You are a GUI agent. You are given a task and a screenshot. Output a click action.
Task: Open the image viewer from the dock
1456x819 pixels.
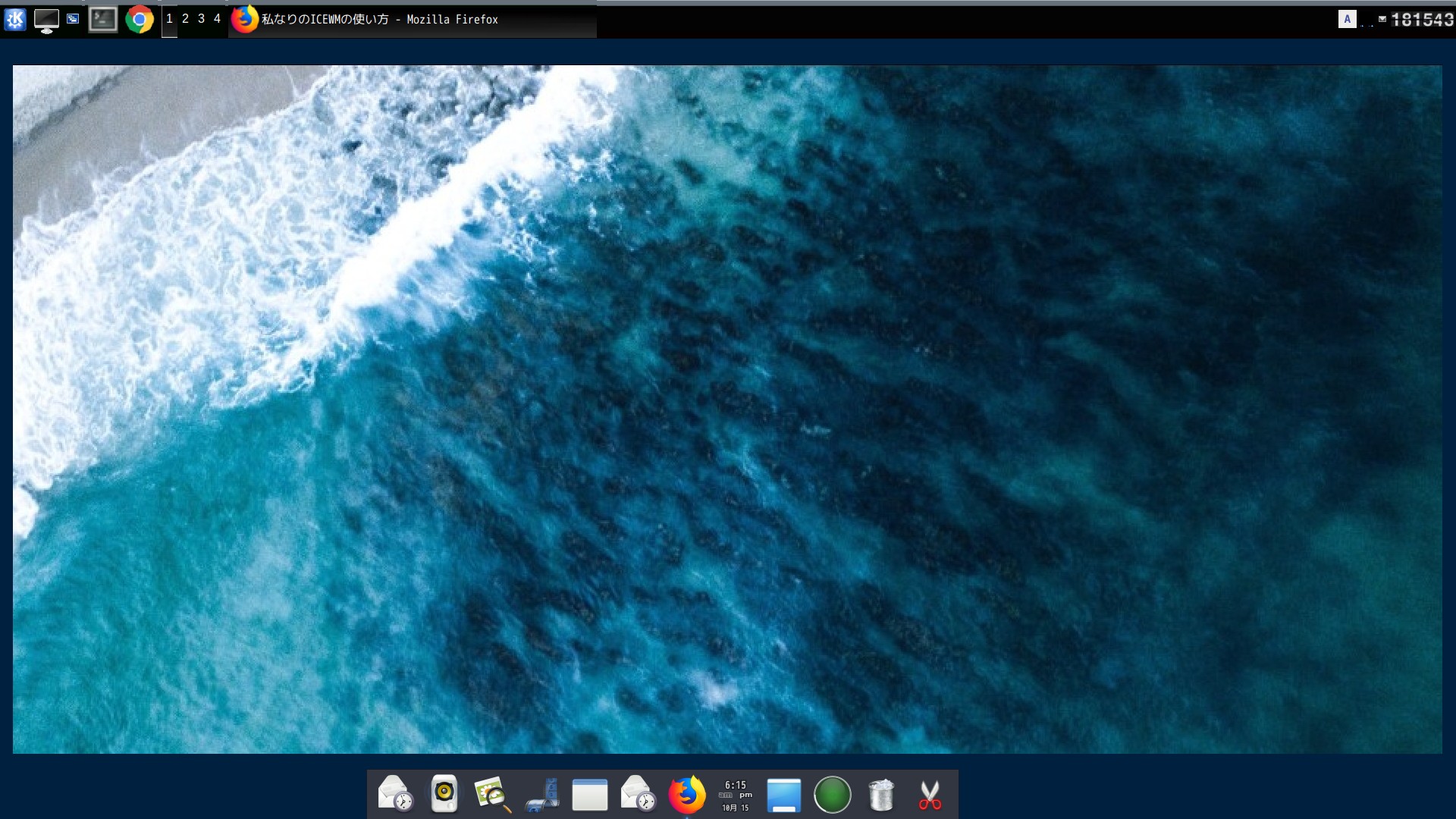click(x=491, y=795)
